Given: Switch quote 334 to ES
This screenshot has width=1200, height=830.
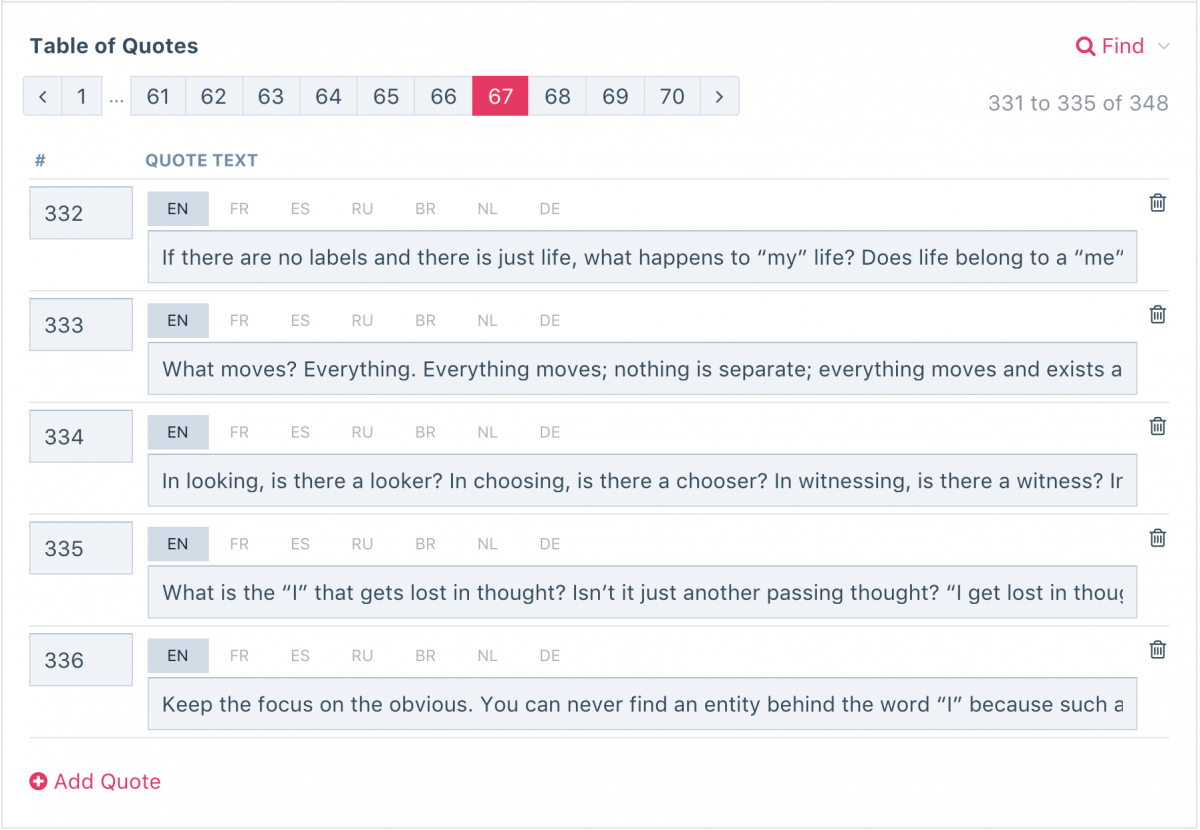Looking at the screenshot, I should pyautogui.click(x=300, y=433).
